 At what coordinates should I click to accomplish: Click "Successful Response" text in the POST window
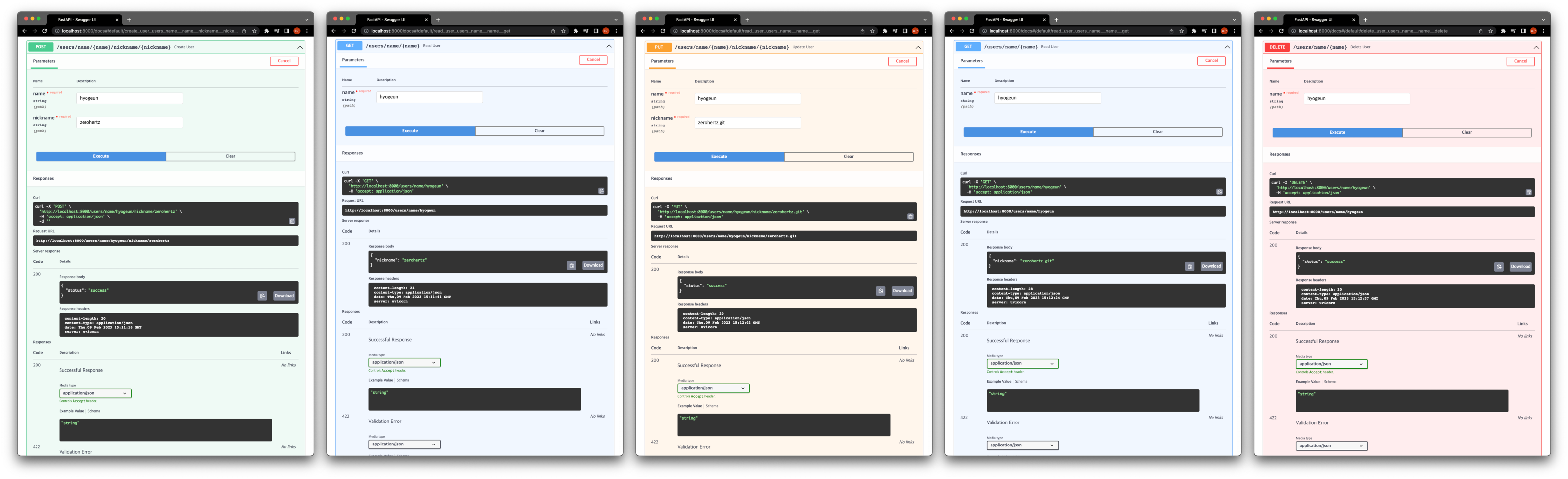tap(81, 370)
